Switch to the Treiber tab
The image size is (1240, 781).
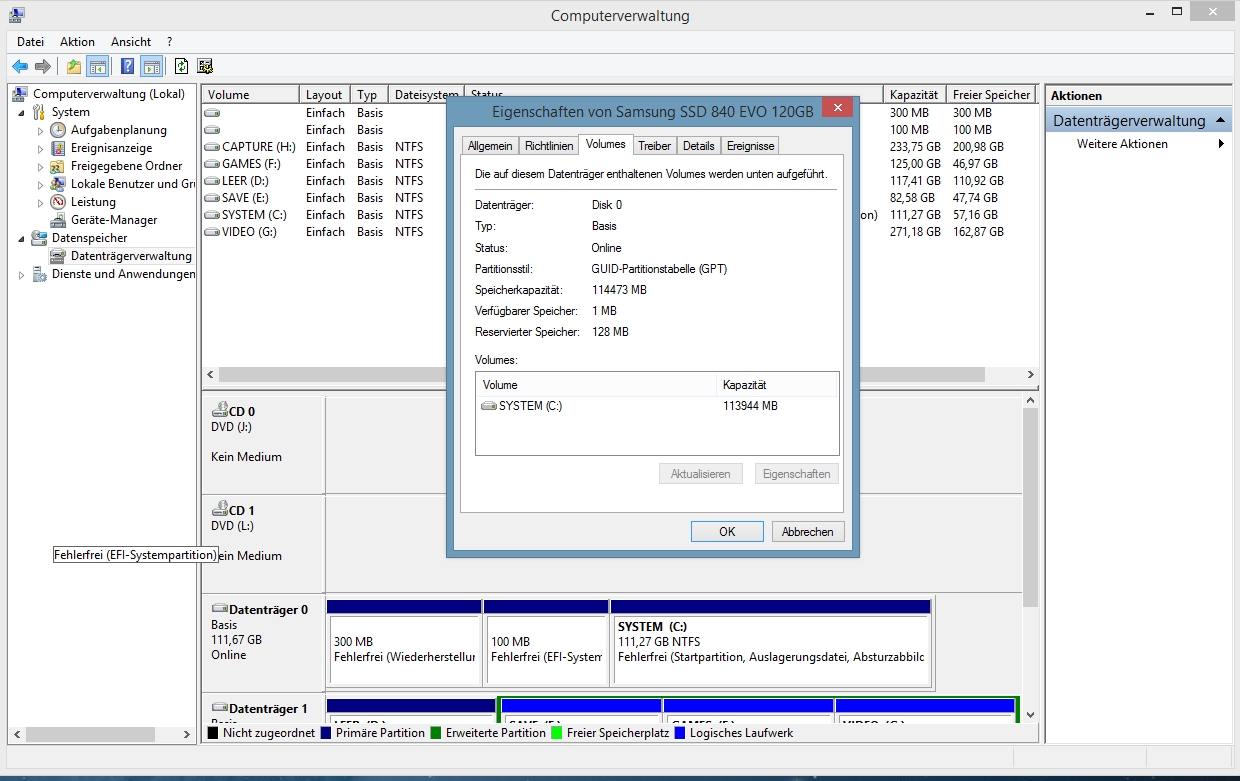point(655,146)
